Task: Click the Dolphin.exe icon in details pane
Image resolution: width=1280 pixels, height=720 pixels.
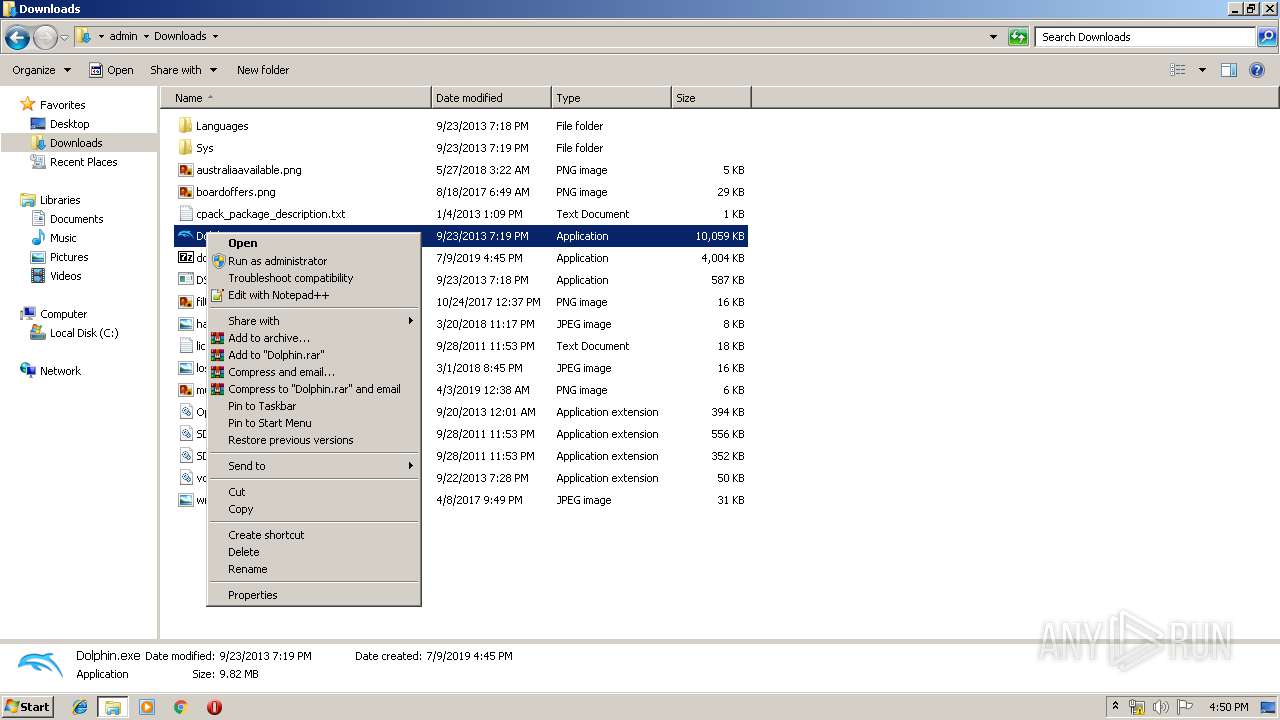Action: [x=40, y=663]
